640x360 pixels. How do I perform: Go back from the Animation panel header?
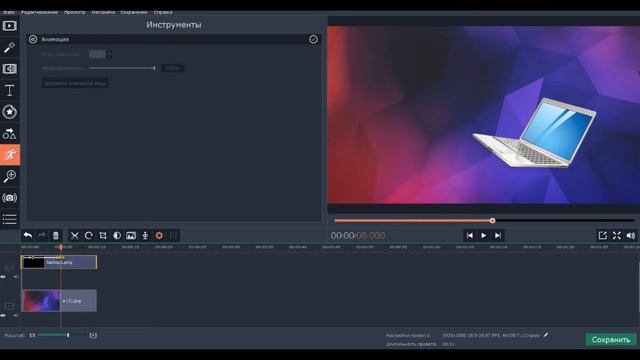[33, 39]
